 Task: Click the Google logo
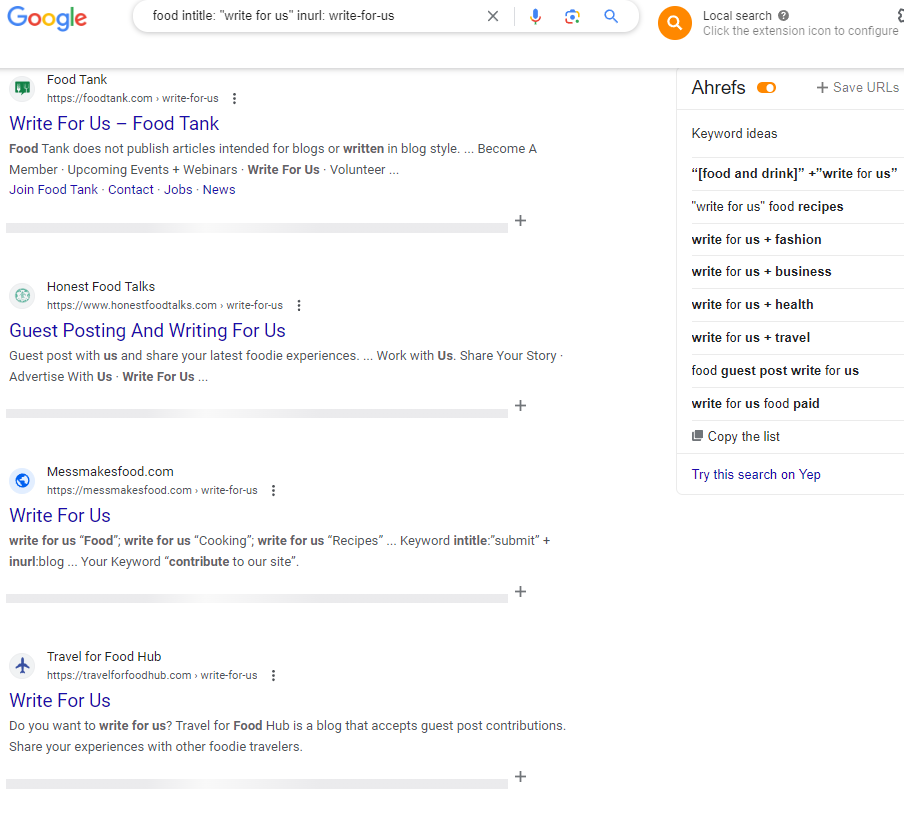pyautogui.click(x=46, y=18)
